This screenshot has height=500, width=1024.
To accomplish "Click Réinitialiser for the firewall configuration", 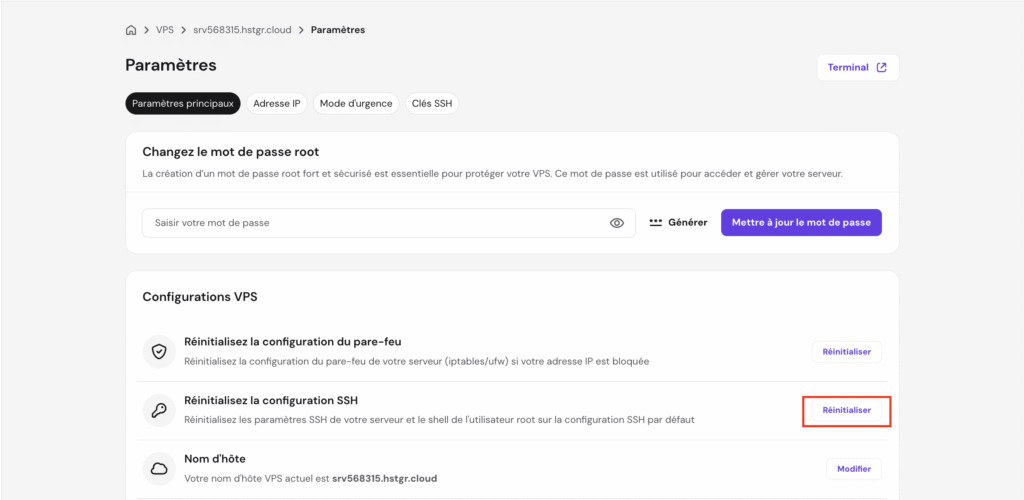I will pos(846,352).
